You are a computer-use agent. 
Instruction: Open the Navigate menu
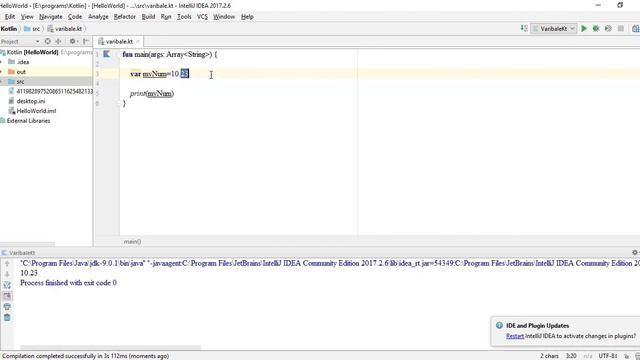[51, 17]
